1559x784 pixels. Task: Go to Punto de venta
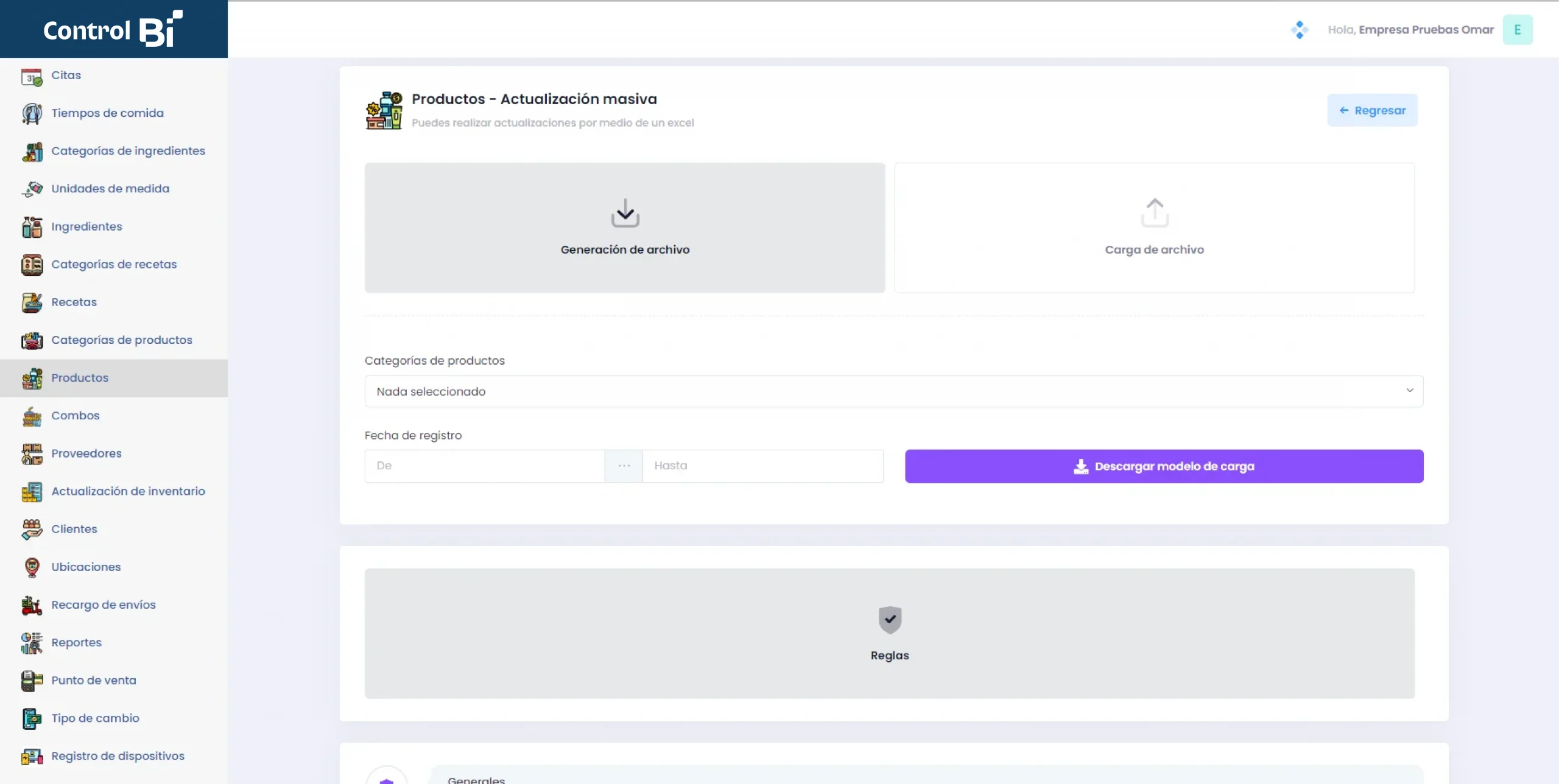pos(94,681)
